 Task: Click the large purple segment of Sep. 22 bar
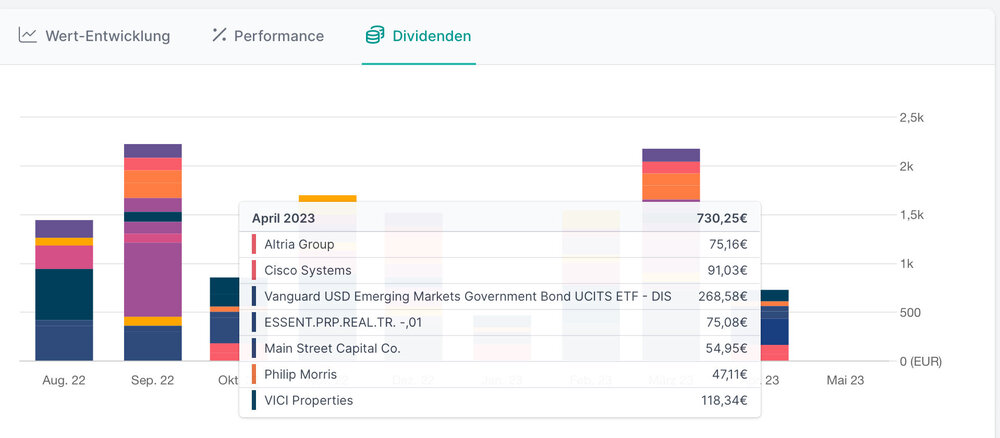coord(153,279)
